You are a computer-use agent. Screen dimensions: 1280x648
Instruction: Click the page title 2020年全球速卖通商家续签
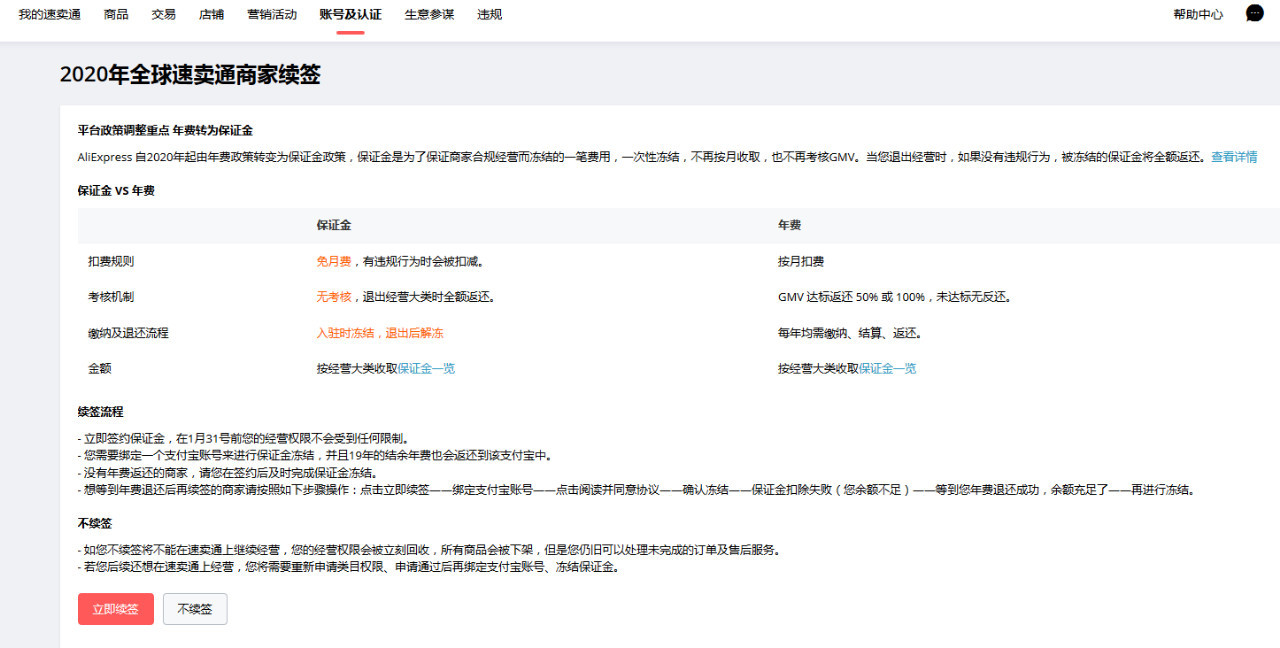pyautogui.click(x=190, y=75)
